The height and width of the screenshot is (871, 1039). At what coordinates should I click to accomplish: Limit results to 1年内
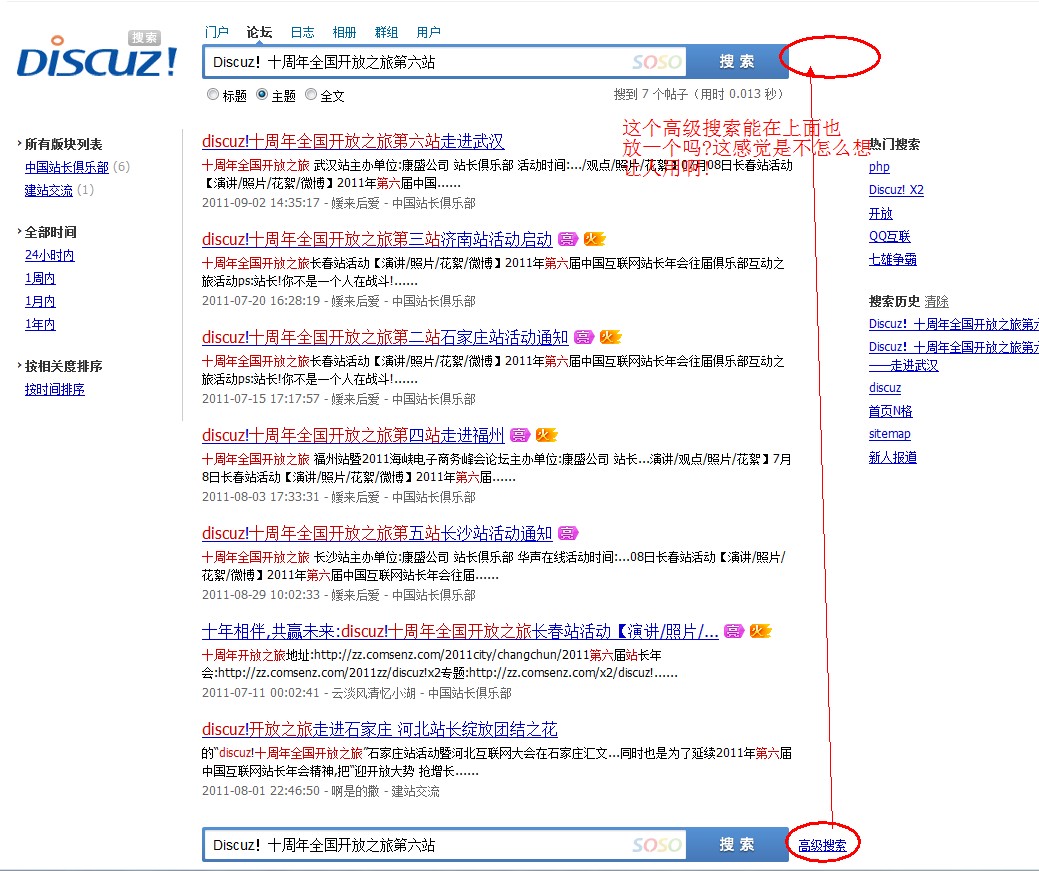[40, 325]
